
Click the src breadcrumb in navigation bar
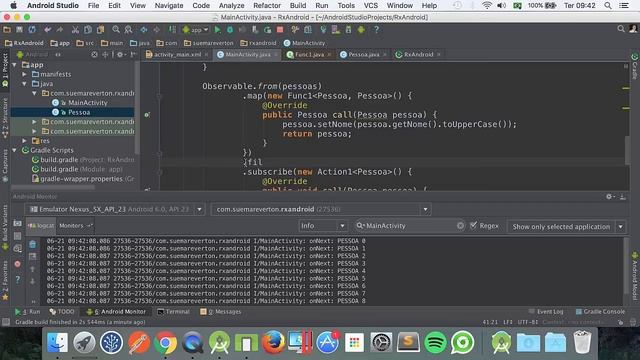coord(85,43)
